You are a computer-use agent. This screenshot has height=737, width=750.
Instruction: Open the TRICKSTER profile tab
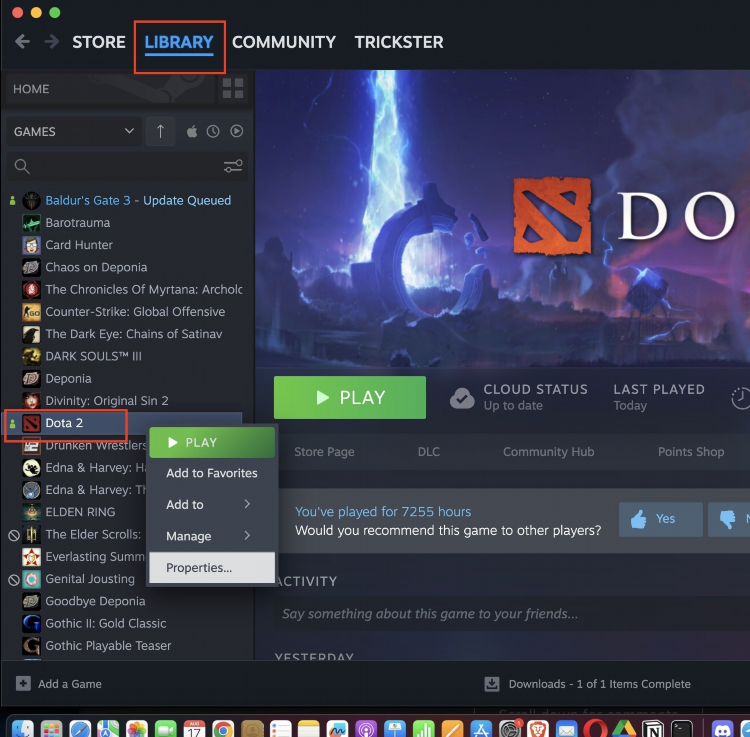click(x=399, y=42)
